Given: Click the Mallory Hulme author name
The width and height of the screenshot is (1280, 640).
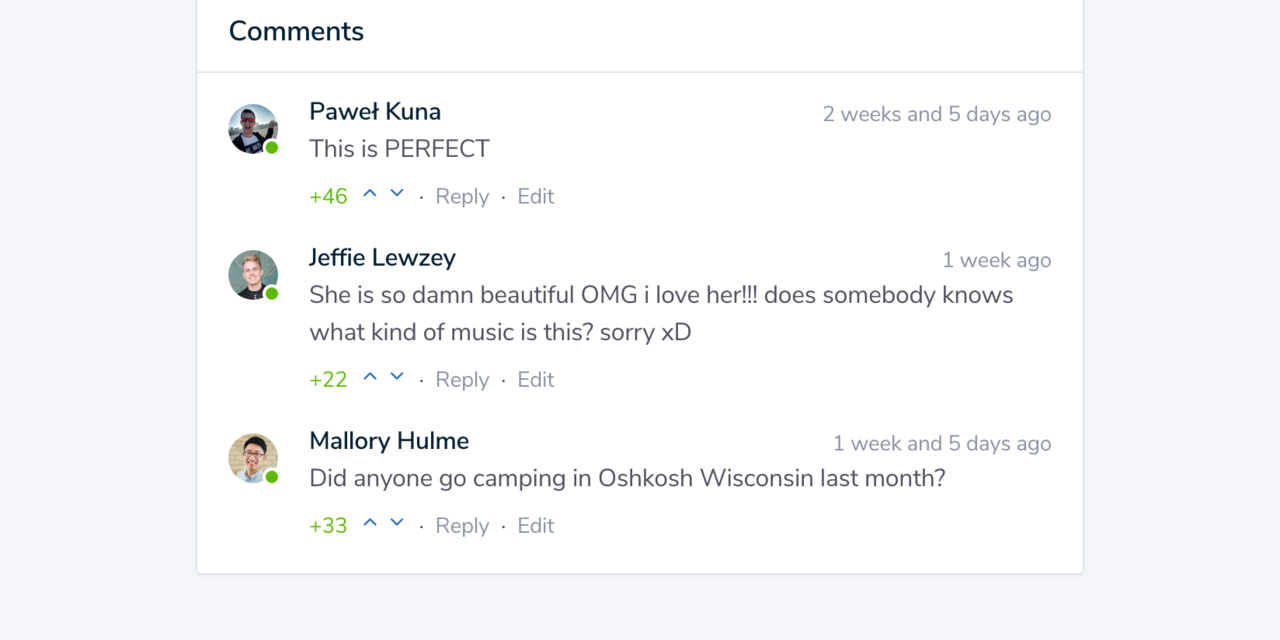Looking at the screenshot, I should point(389,441).
